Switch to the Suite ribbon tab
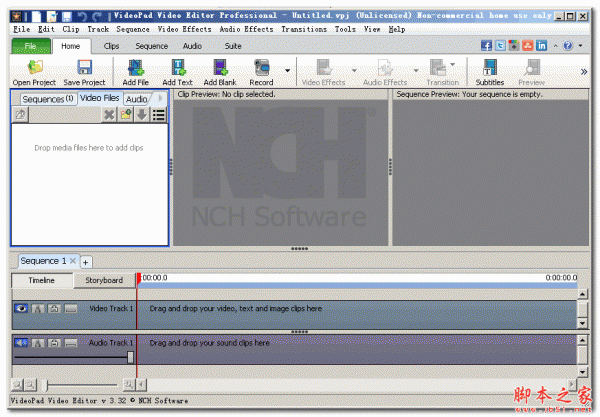This screenshot has width=600, height=417. 233,46
